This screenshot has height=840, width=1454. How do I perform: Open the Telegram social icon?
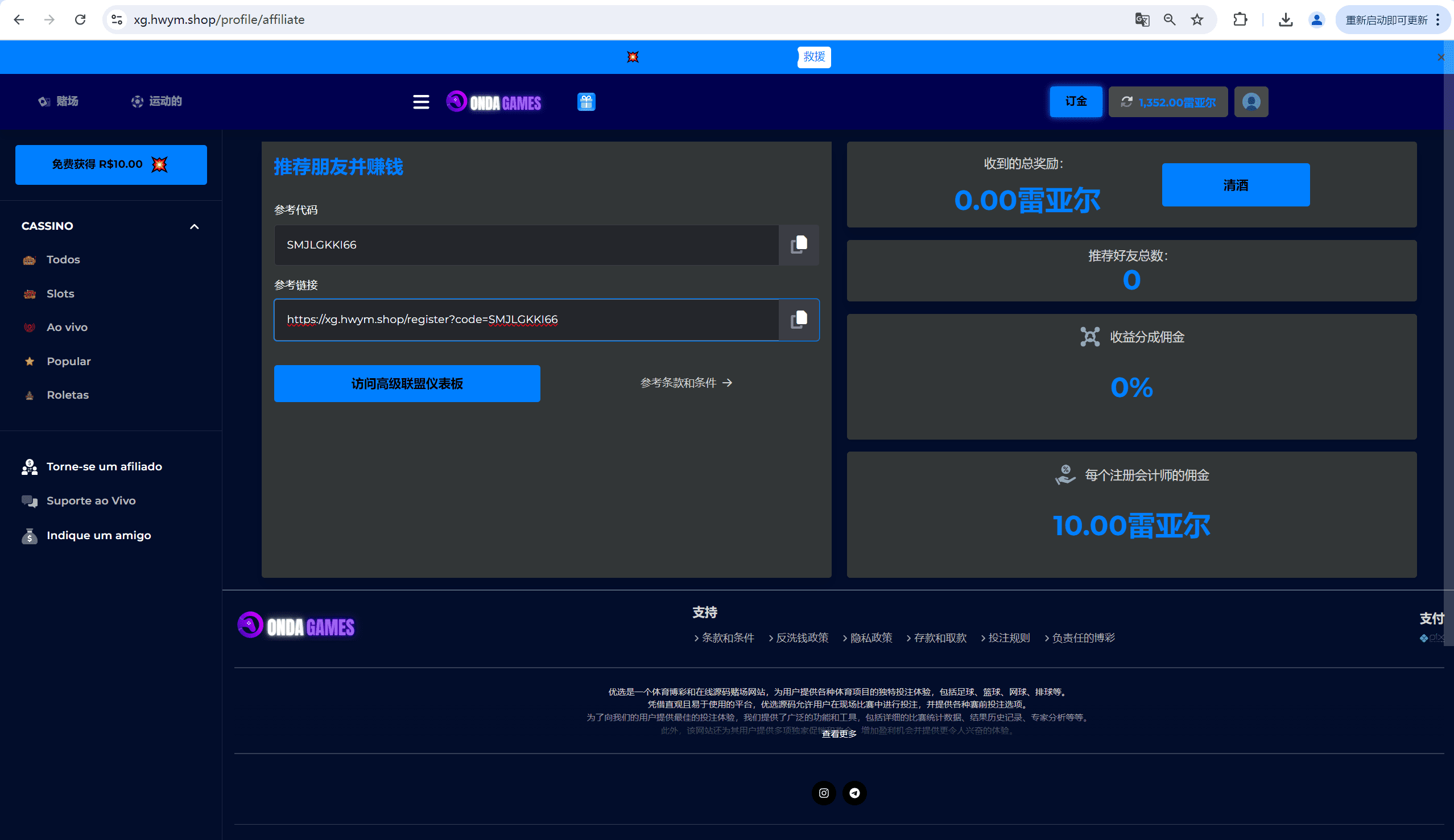[x=854, y=793]
